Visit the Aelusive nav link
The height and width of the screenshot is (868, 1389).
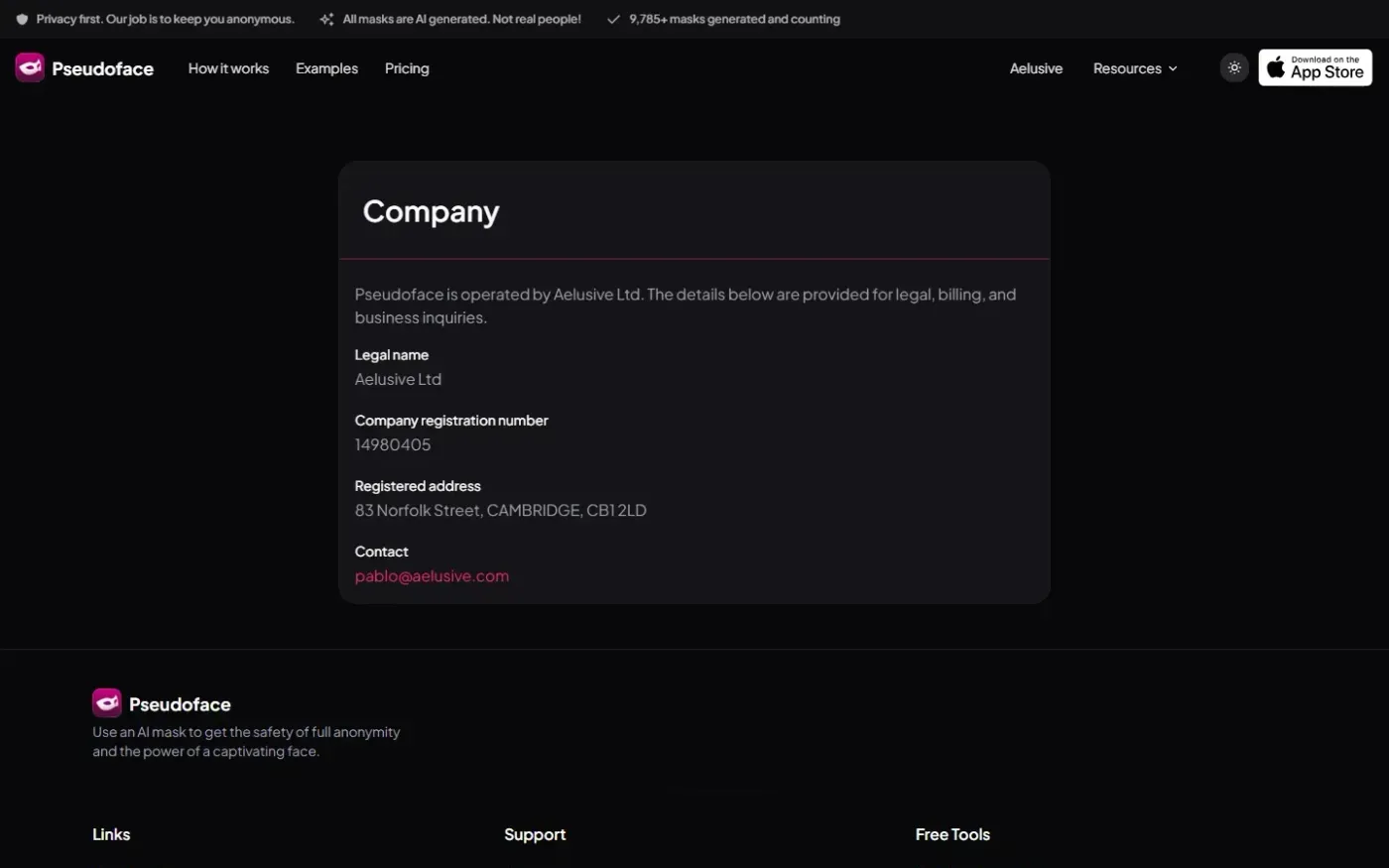1036,68
